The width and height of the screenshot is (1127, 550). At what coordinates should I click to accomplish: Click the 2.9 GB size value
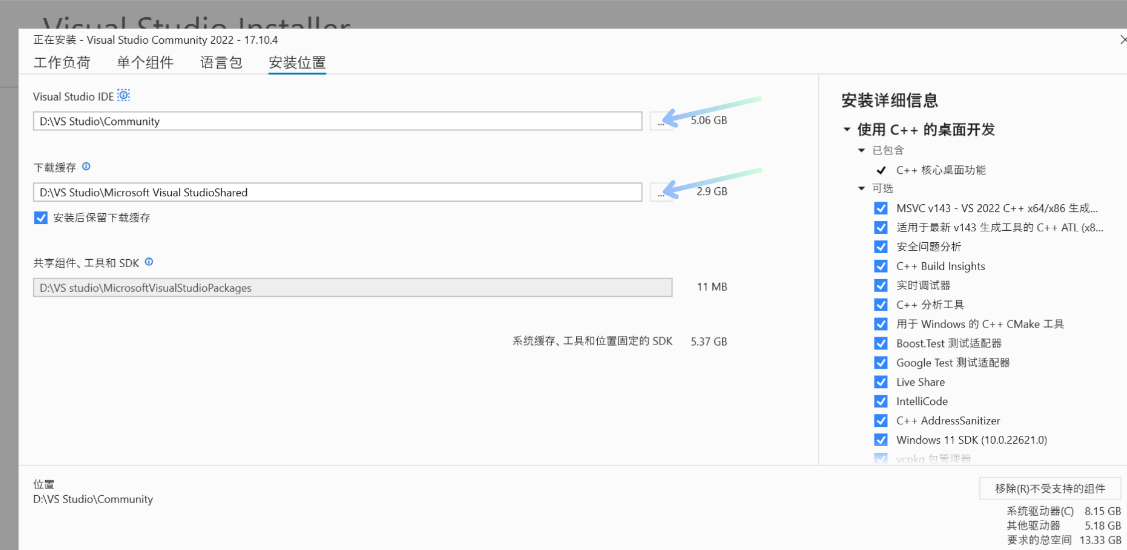pyautogui.click(x=712, y=192)
